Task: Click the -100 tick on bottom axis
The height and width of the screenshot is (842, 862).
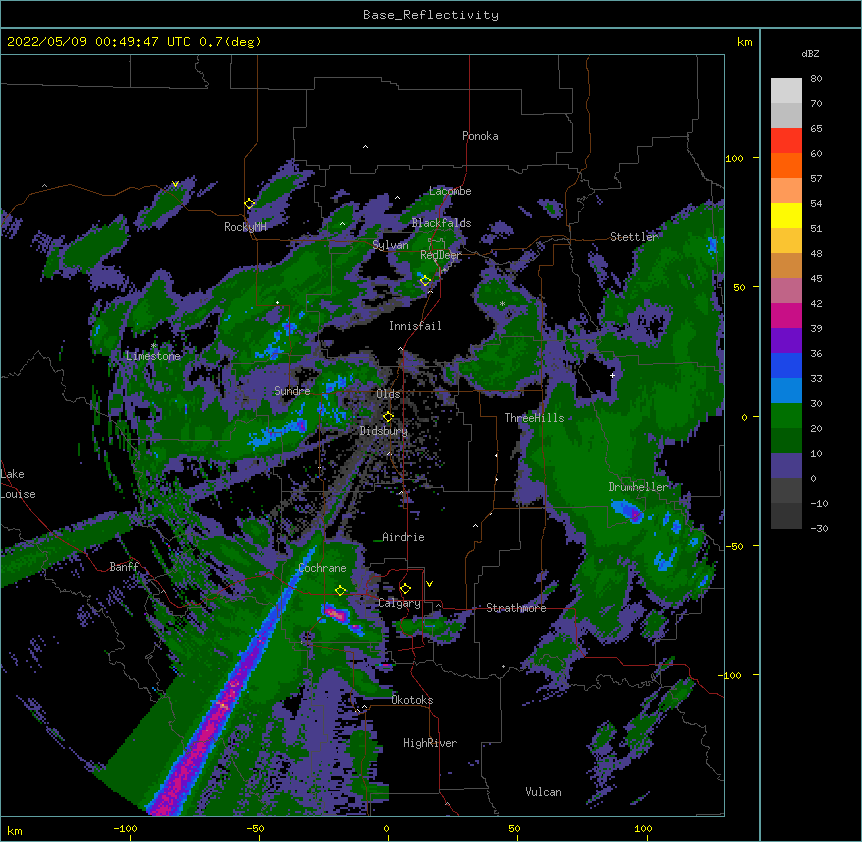Action: coord(125,828)
